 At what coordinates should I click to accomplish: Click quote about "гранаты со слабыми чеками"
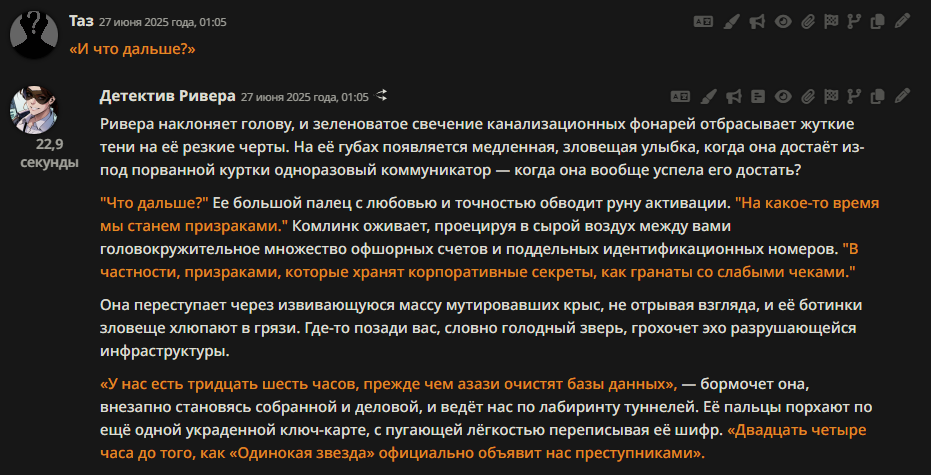pos(479,261)
